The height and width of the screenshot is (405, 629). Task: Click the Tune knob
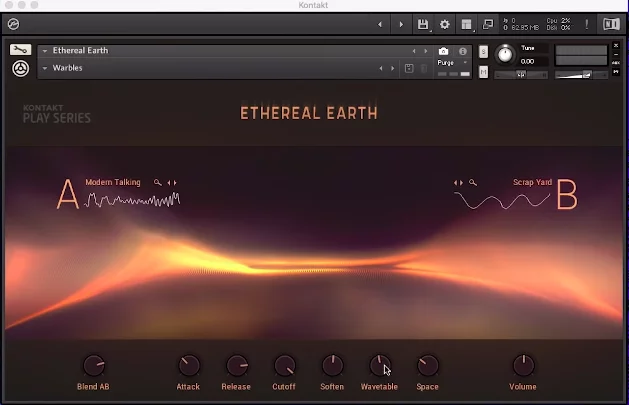(505, 54)
